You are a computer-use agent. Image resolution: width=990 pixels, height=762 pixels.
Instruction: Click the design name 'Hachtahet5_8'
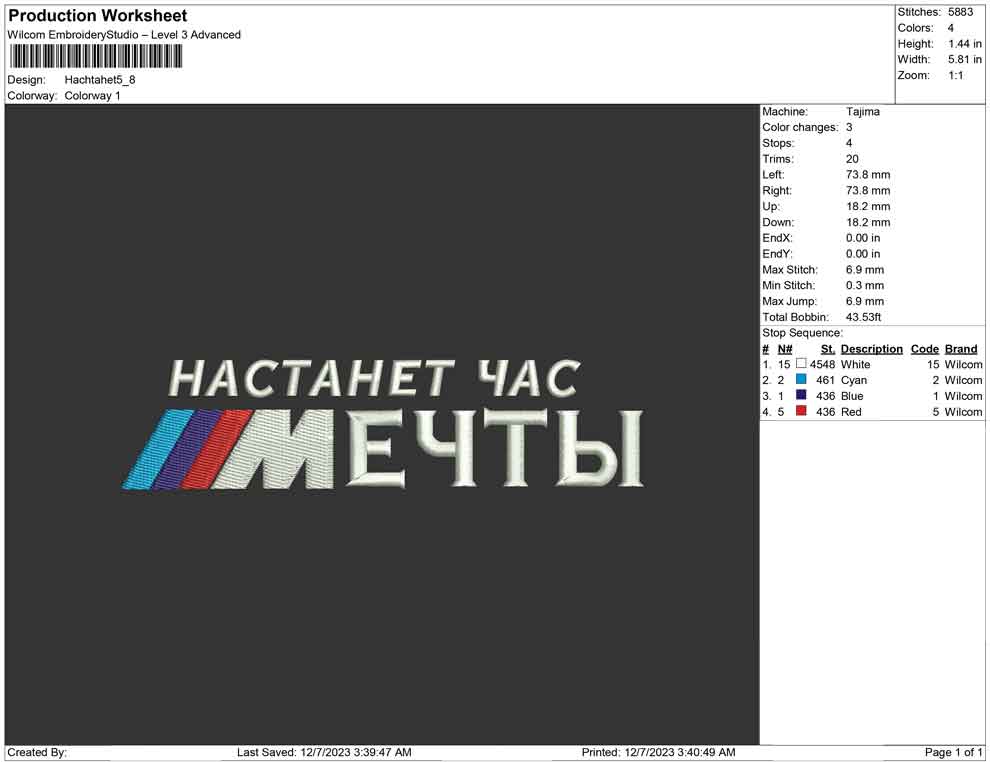[x=100, y=80]
